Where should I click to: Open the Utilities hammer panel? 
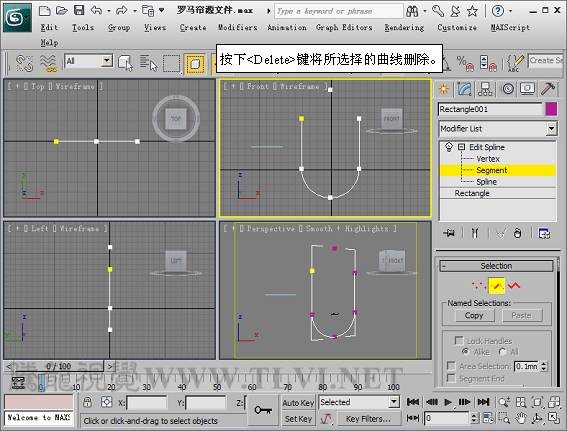tap(548, 89)
